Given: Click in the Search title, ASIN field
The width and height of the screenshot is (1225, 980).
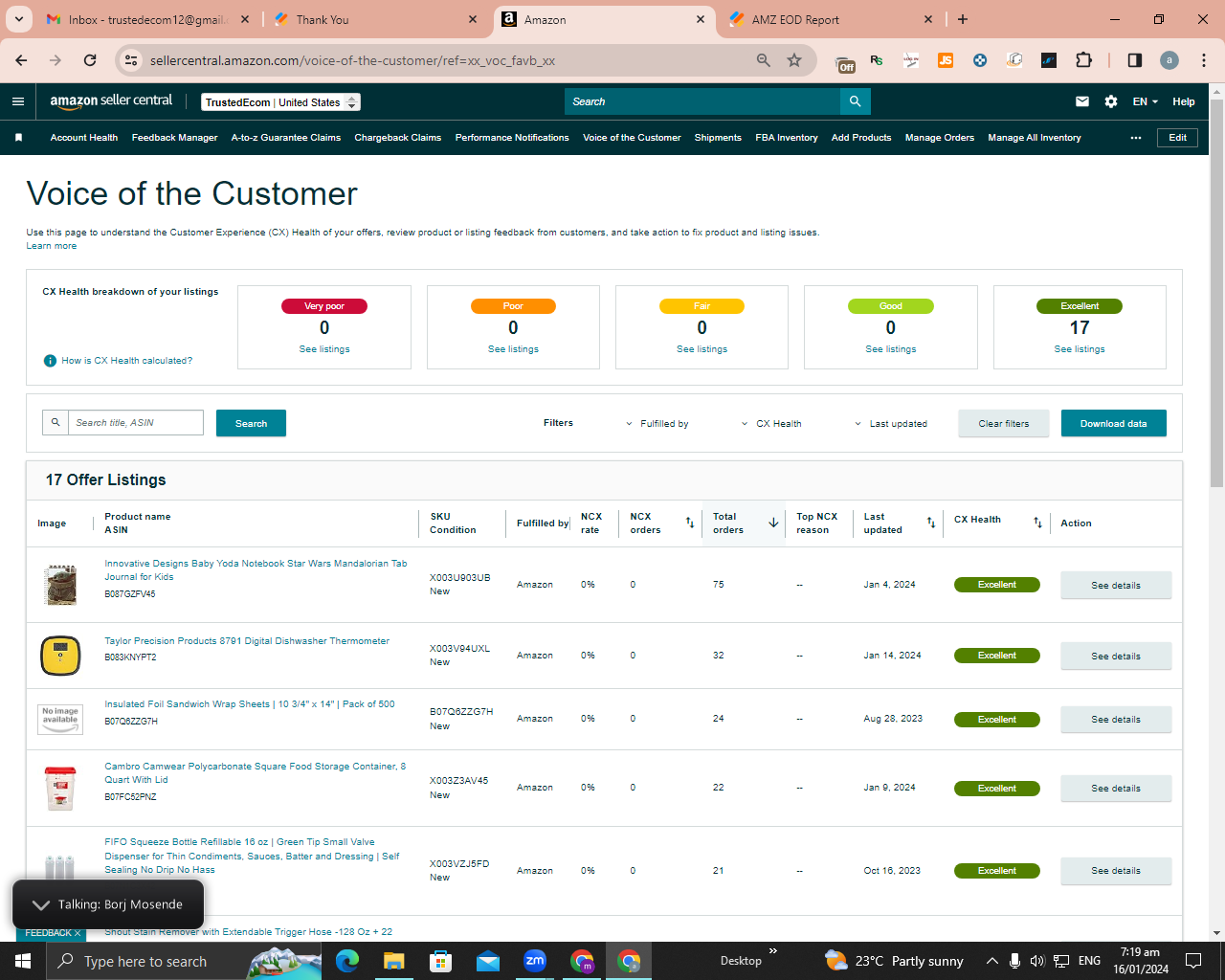Looking at the screenshot, I should 135,423.
